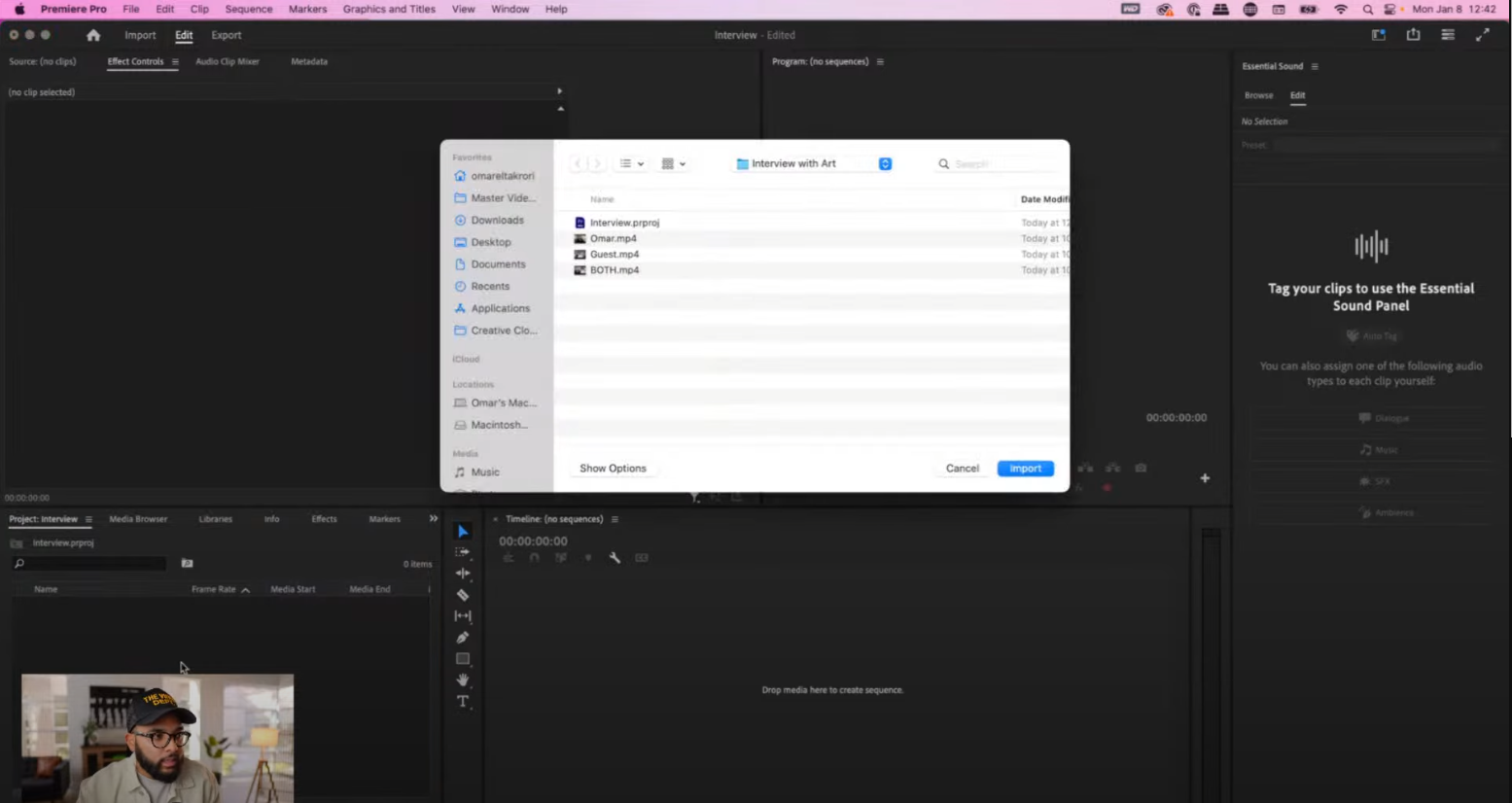Show overflow panel tabs chevron
The height and width of the screenshot is (803, 1512).
point(434,519)
